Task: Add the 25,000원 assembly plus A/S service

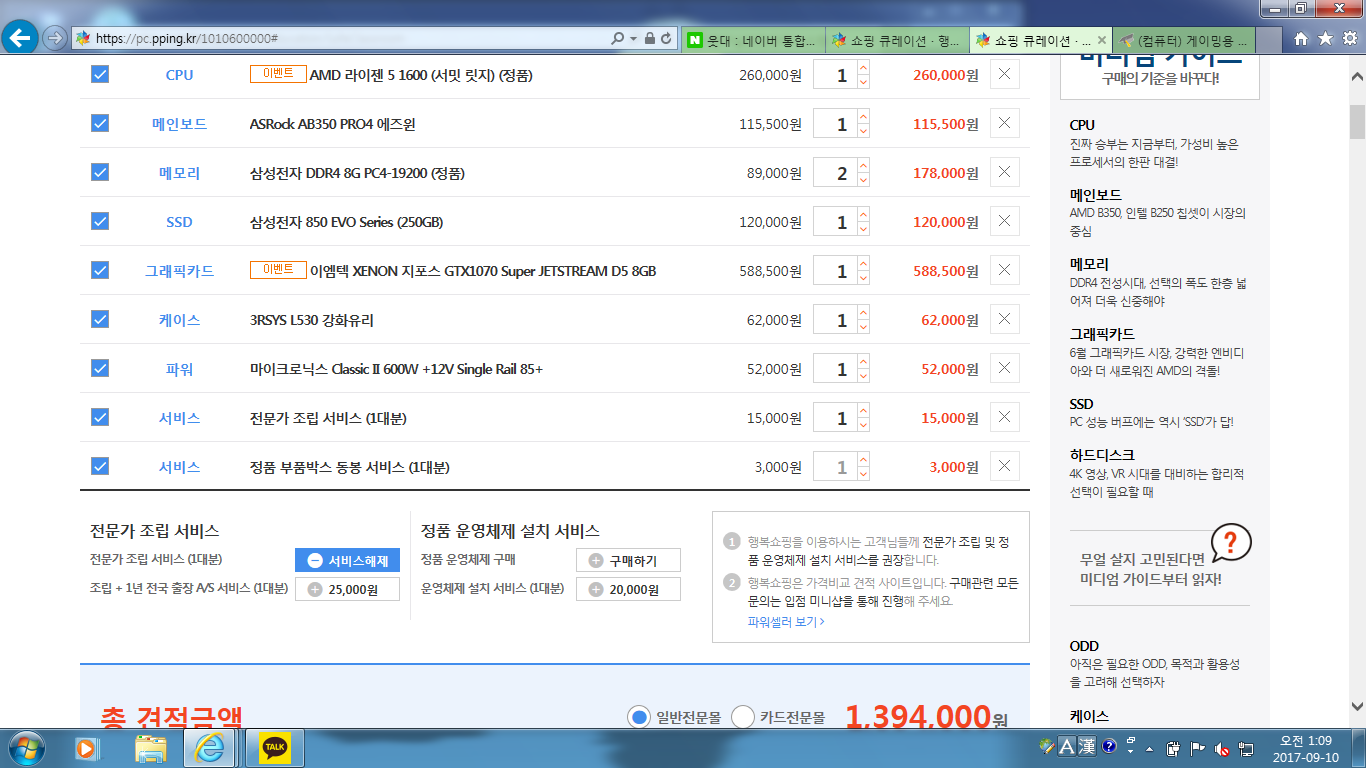Action: coord(347,589)
